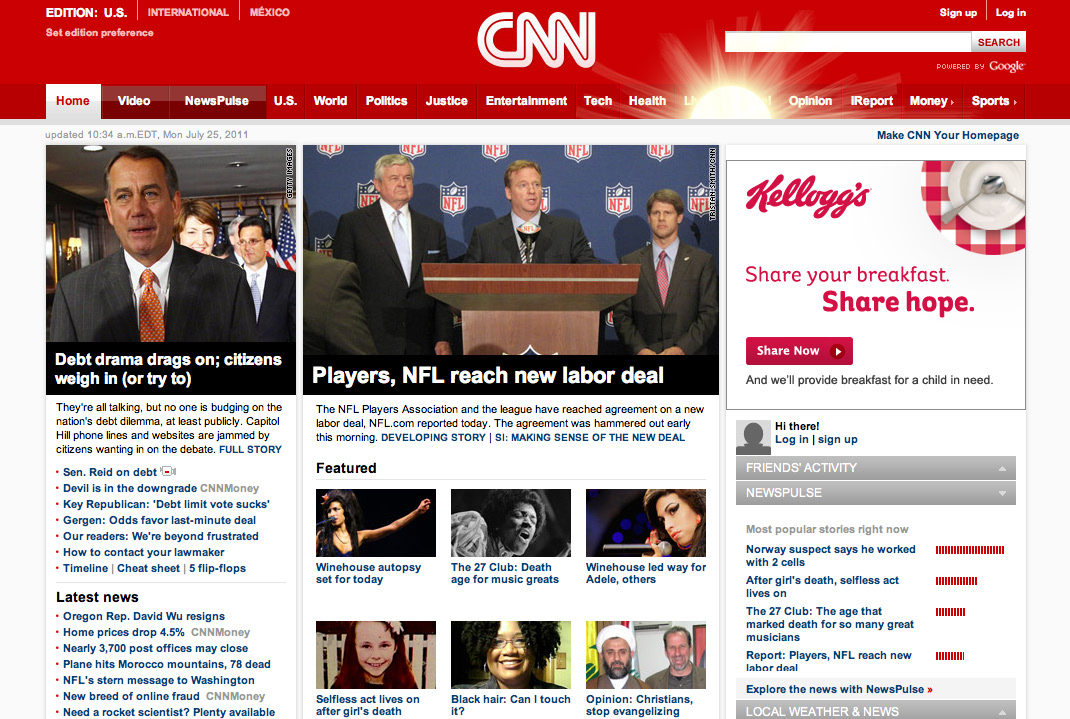Open SI: Making sense of the new deal
1070x719 pixels.
click(590, 438)
